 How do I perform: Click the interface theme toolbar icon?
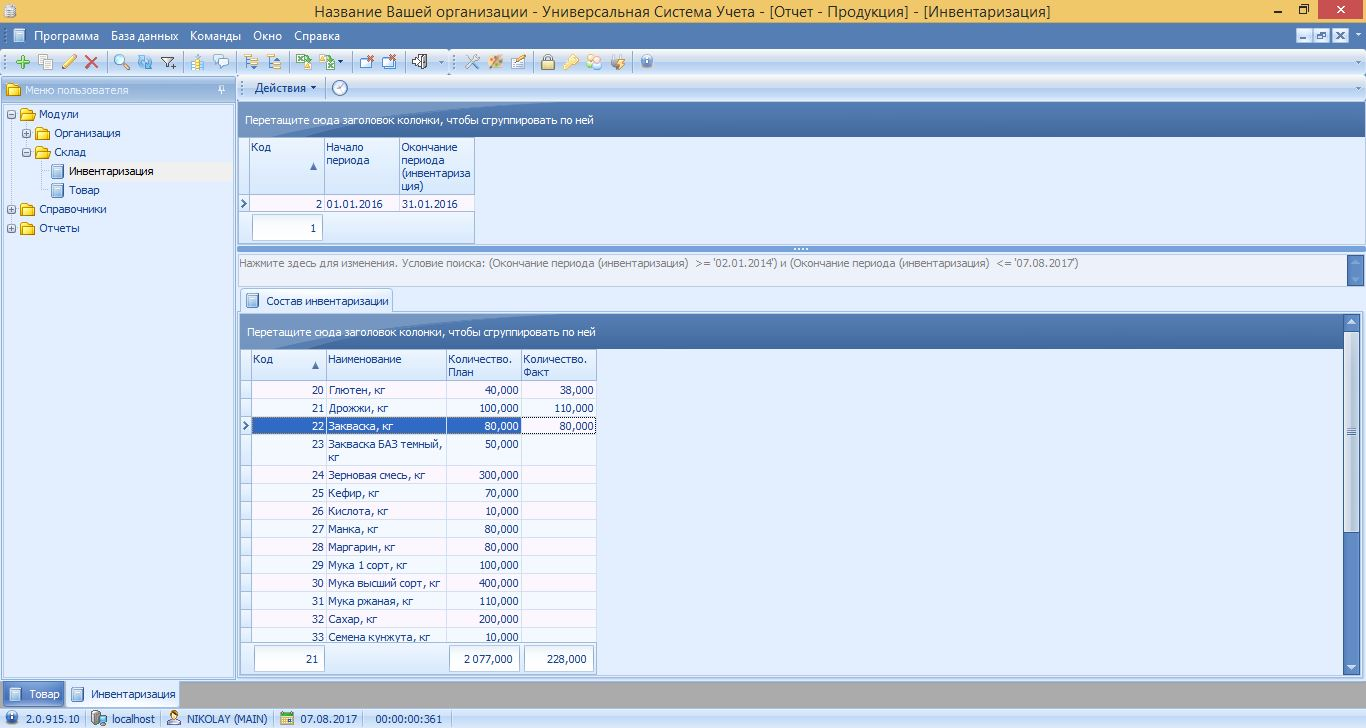(x=496, y=62)
